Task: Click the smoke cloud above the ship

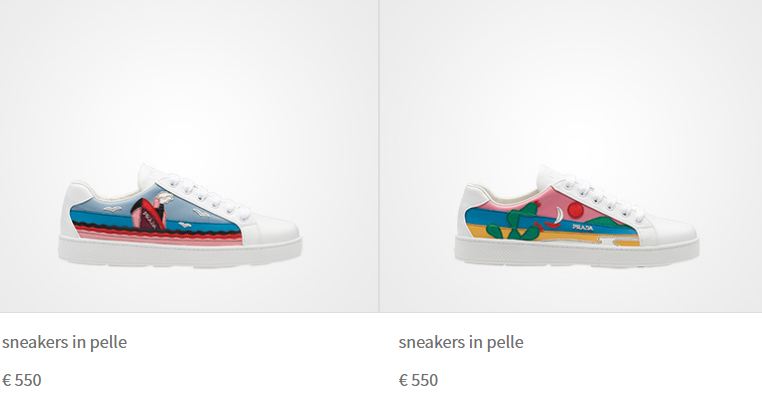Action: point(164,197)
